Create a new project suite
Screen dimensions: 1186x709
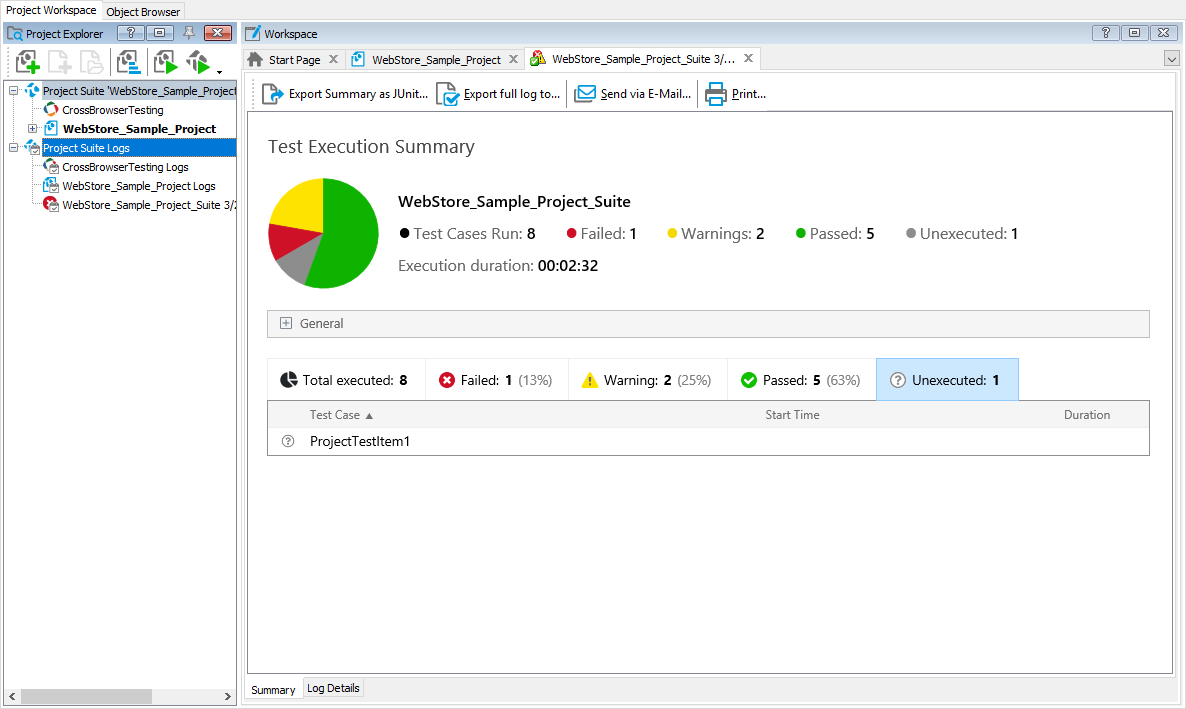(26, 62)
